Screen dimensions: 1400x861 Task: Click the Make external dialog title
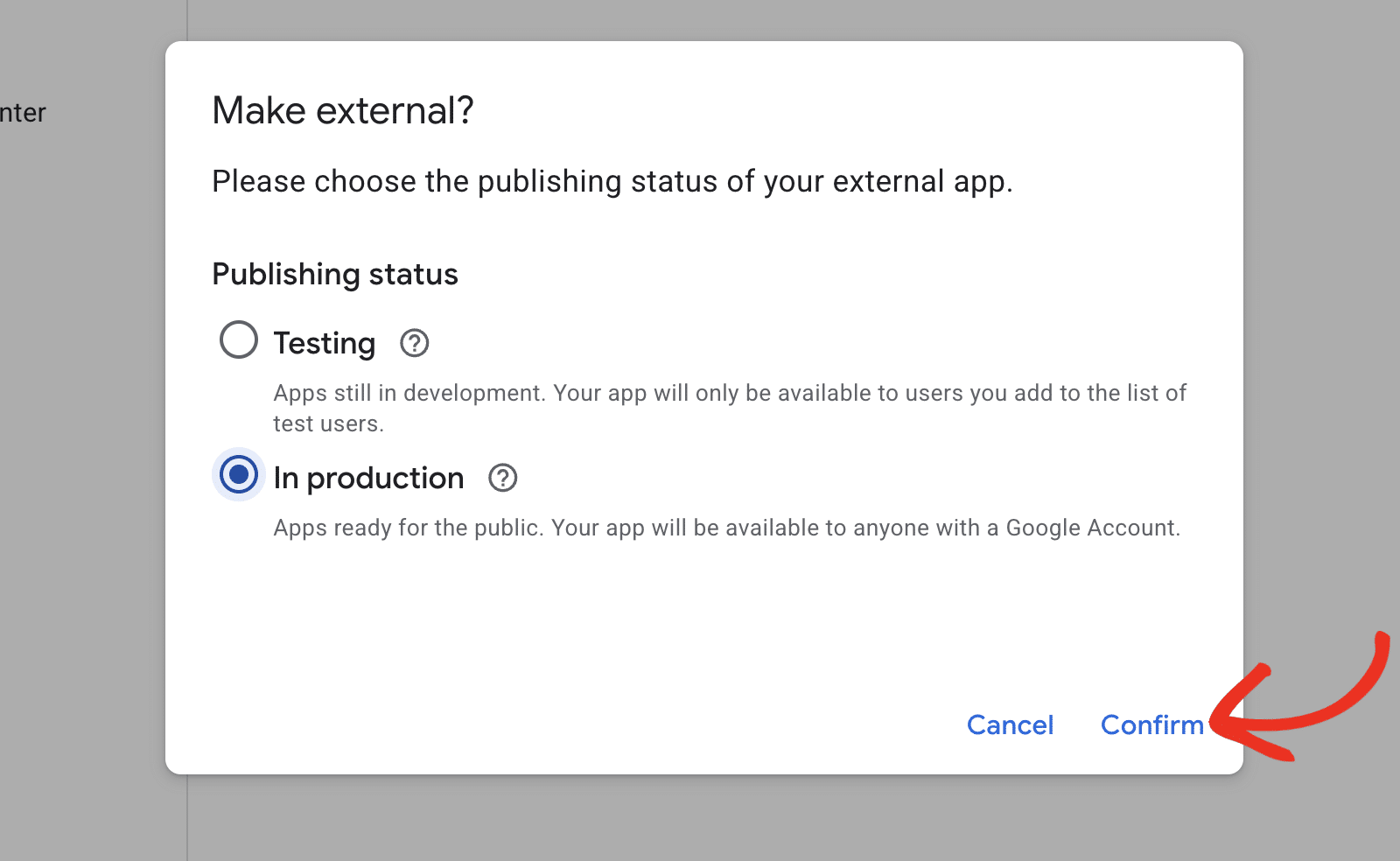click(x=343, y=109)
